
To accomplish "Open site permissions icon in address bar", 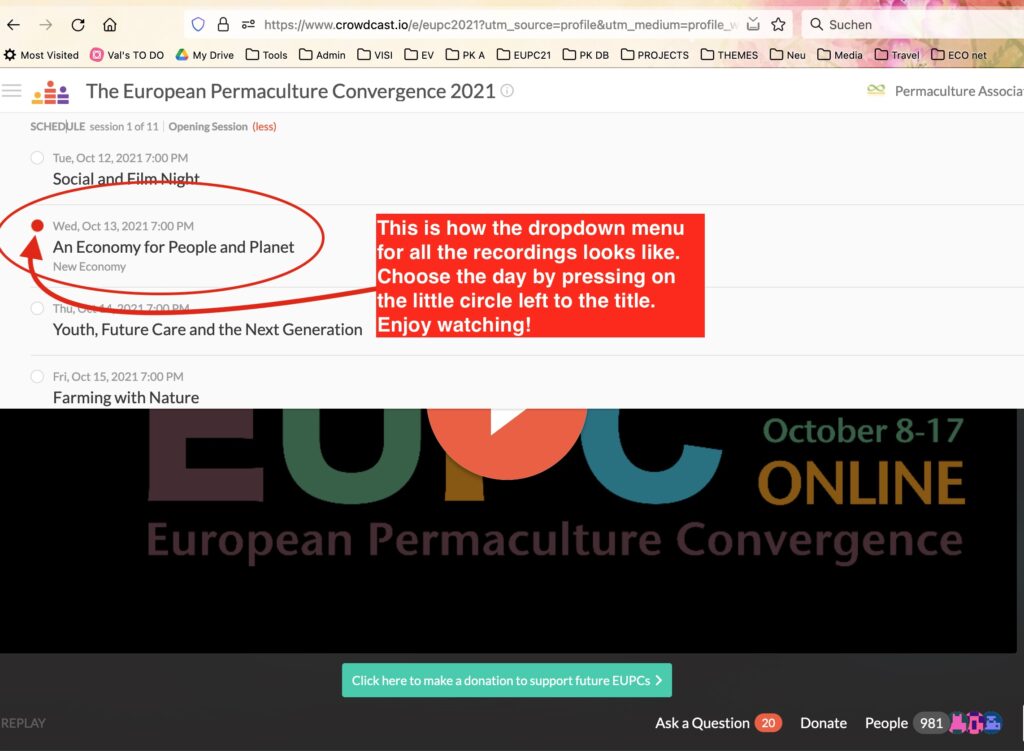I will [x=248, y=25].
